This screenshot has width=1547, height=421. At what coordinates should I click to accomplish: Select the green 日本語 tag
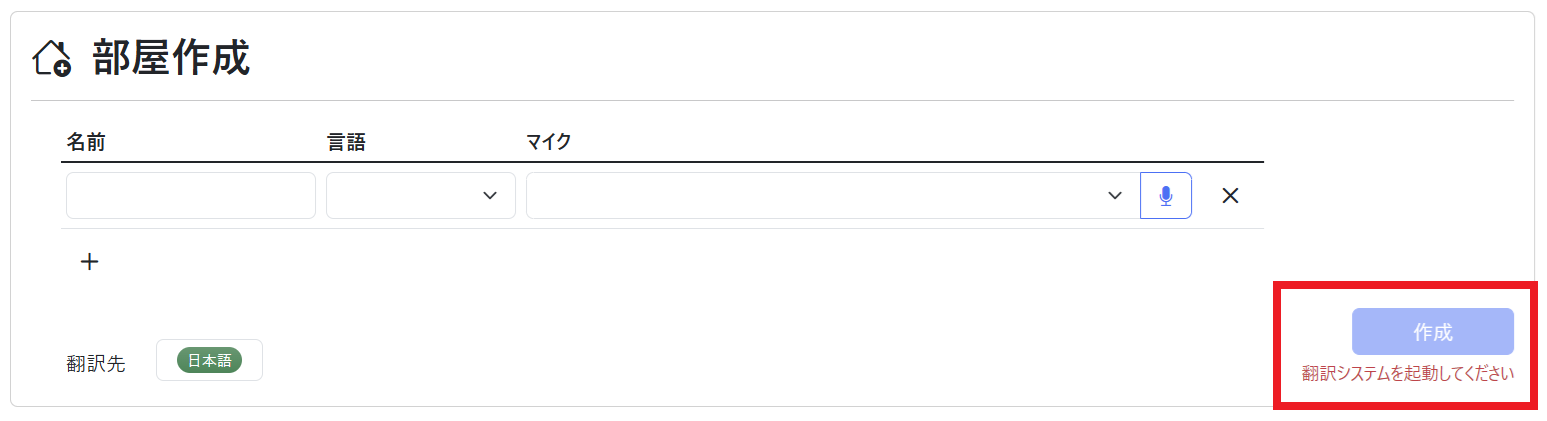[209, 360]
